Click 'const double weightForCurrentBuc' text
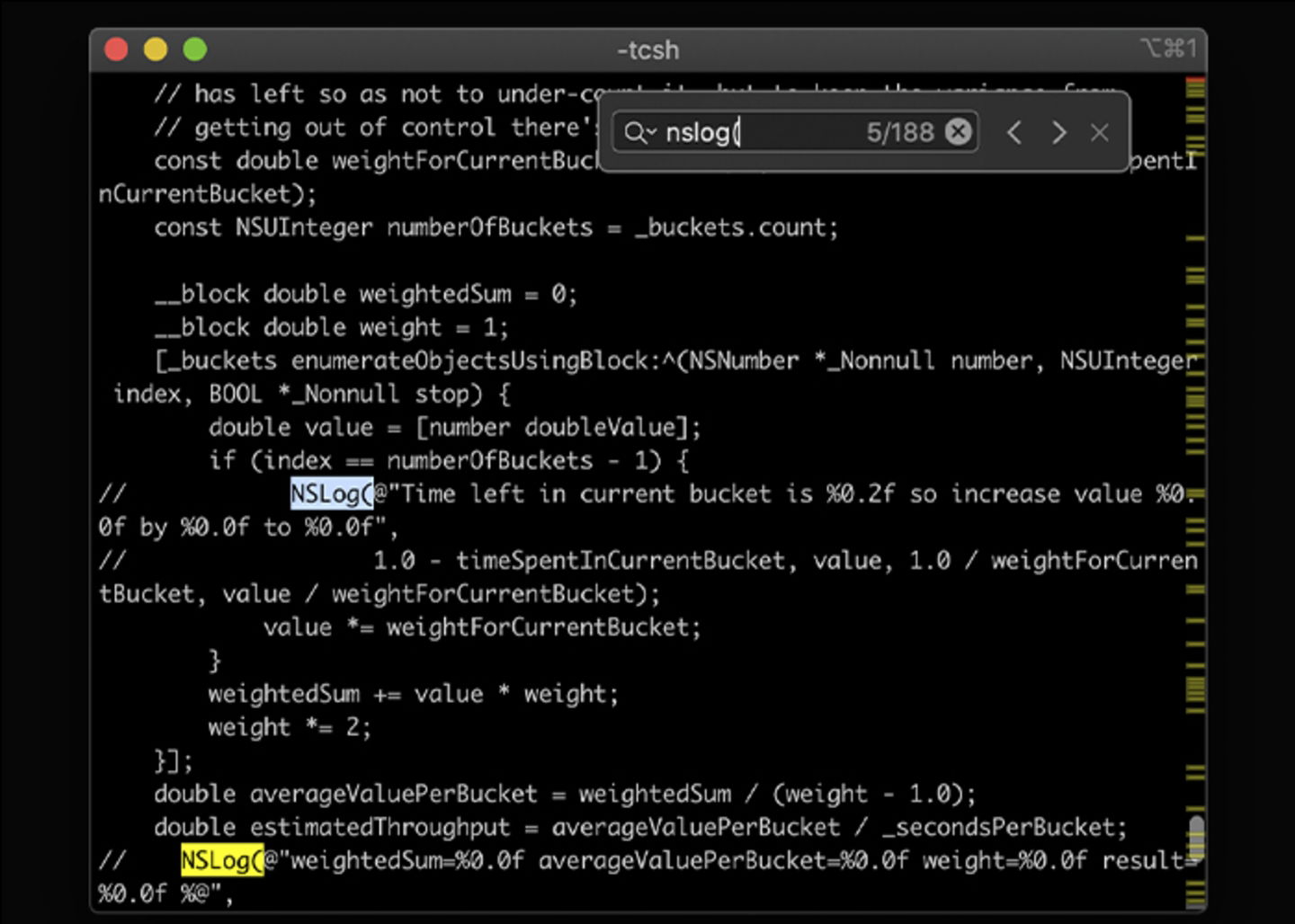 point(376,161)
